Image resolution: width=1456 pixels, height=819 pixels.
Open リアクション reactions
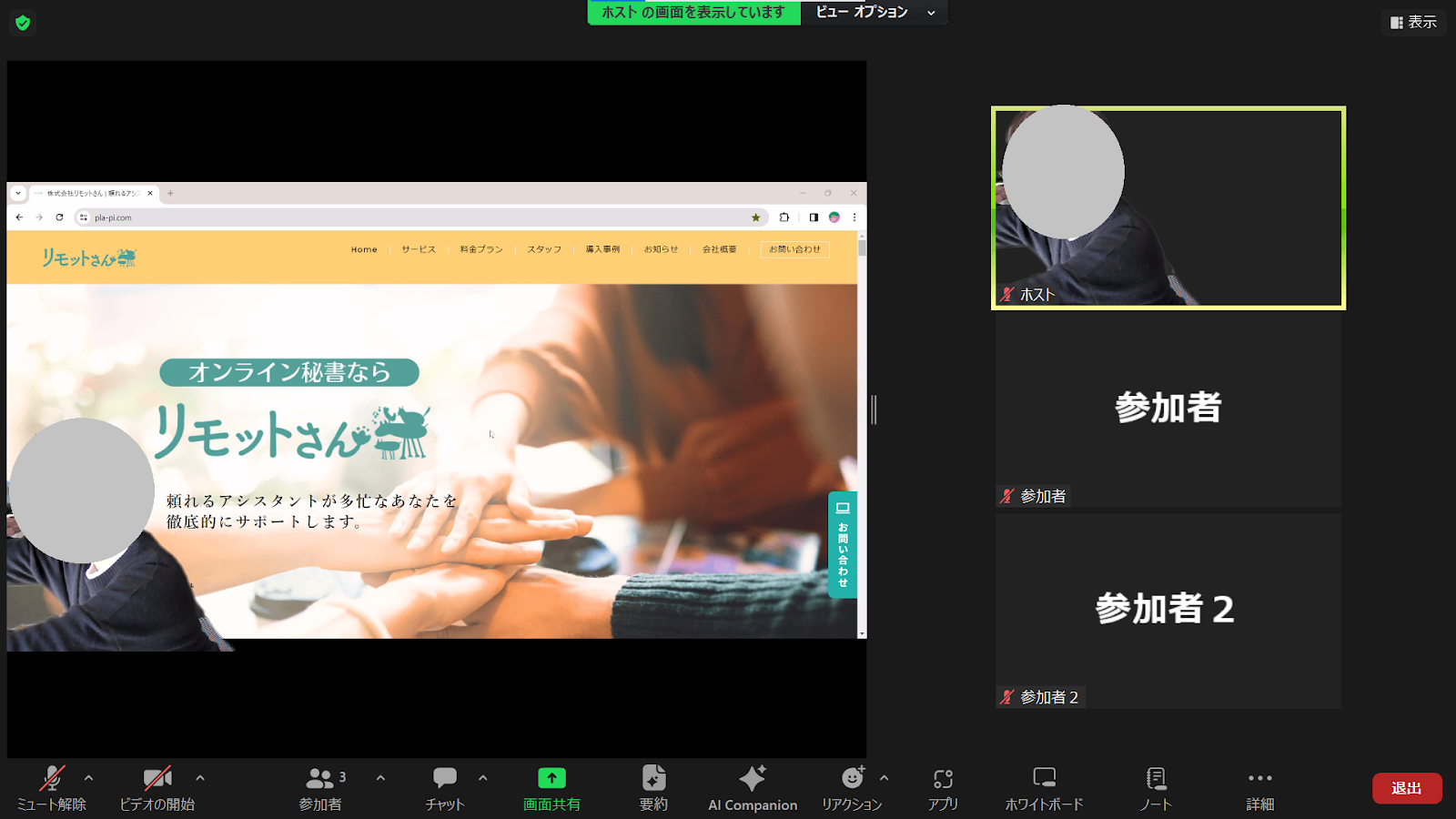pos(852,788)
